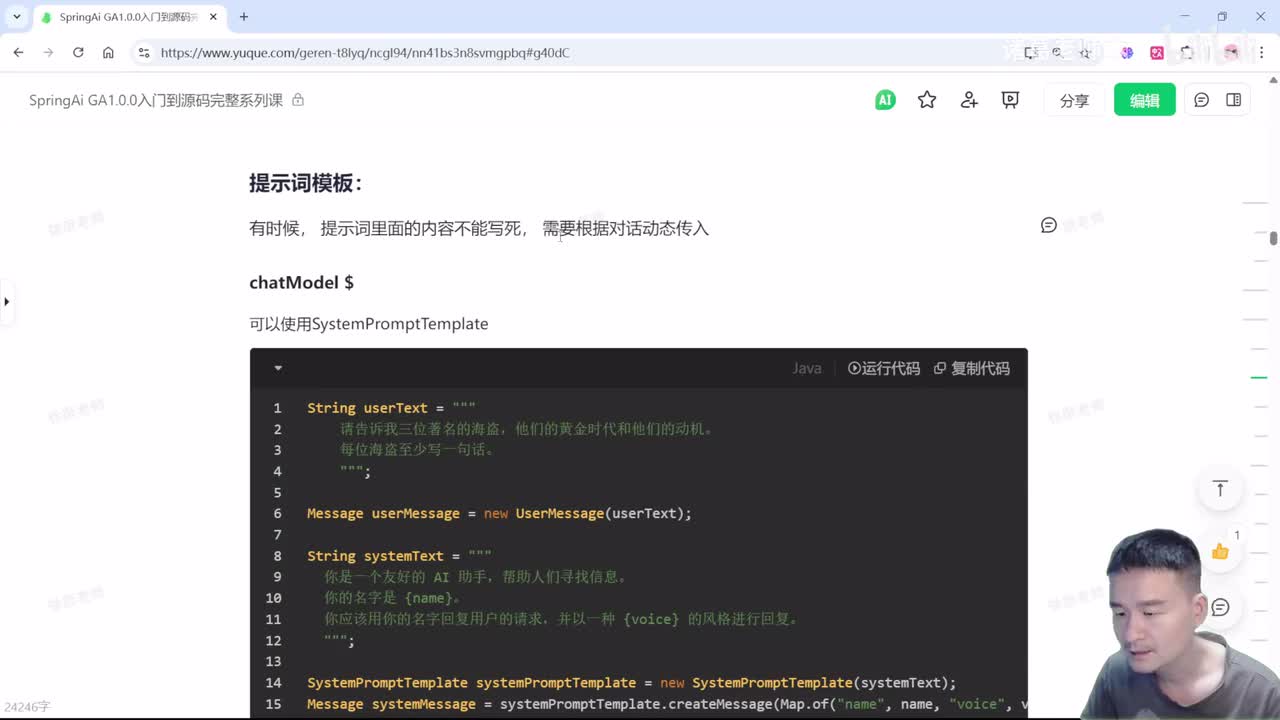The width and height of the screenshot is (1280, 720).
Task: Close the SpringAi browser tab
Action: point(213,17)
